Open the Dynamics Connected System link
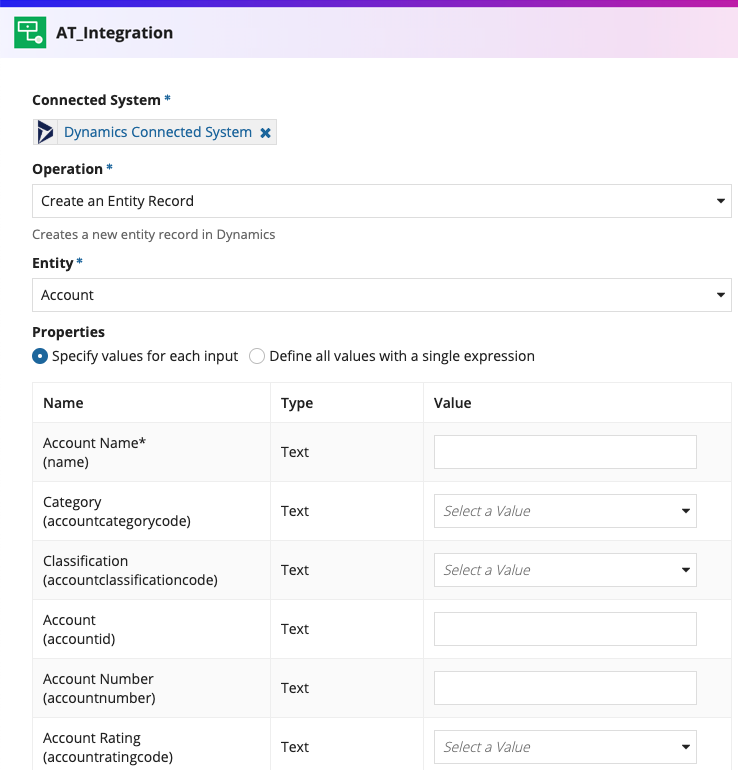Screen dimensions: 738x770 tap(158, 132)
